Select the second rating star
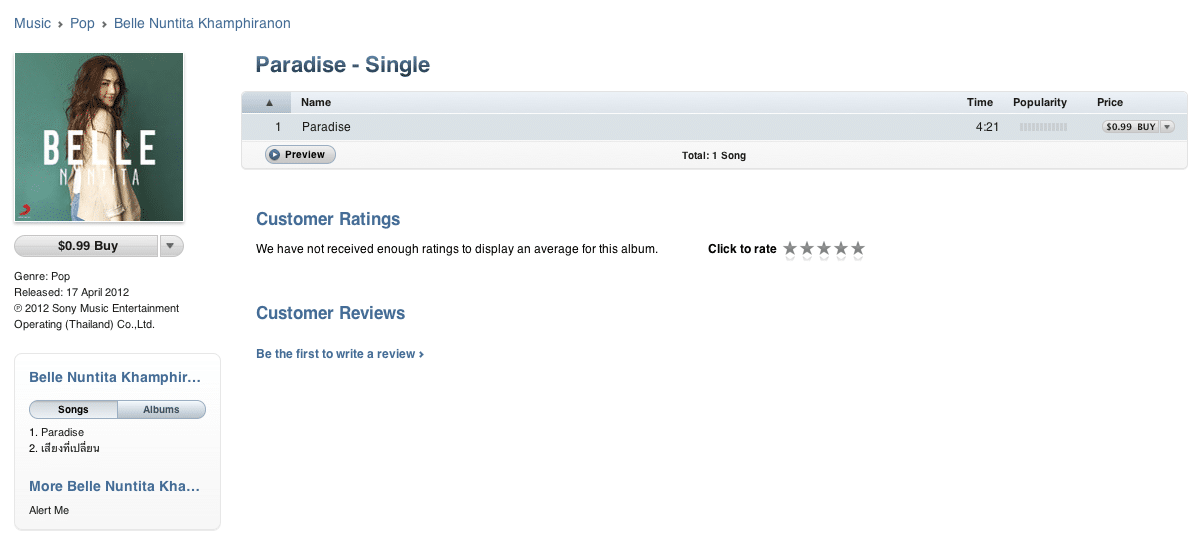Viewport: 1204px width, 559px height. [x=807, y=249]
